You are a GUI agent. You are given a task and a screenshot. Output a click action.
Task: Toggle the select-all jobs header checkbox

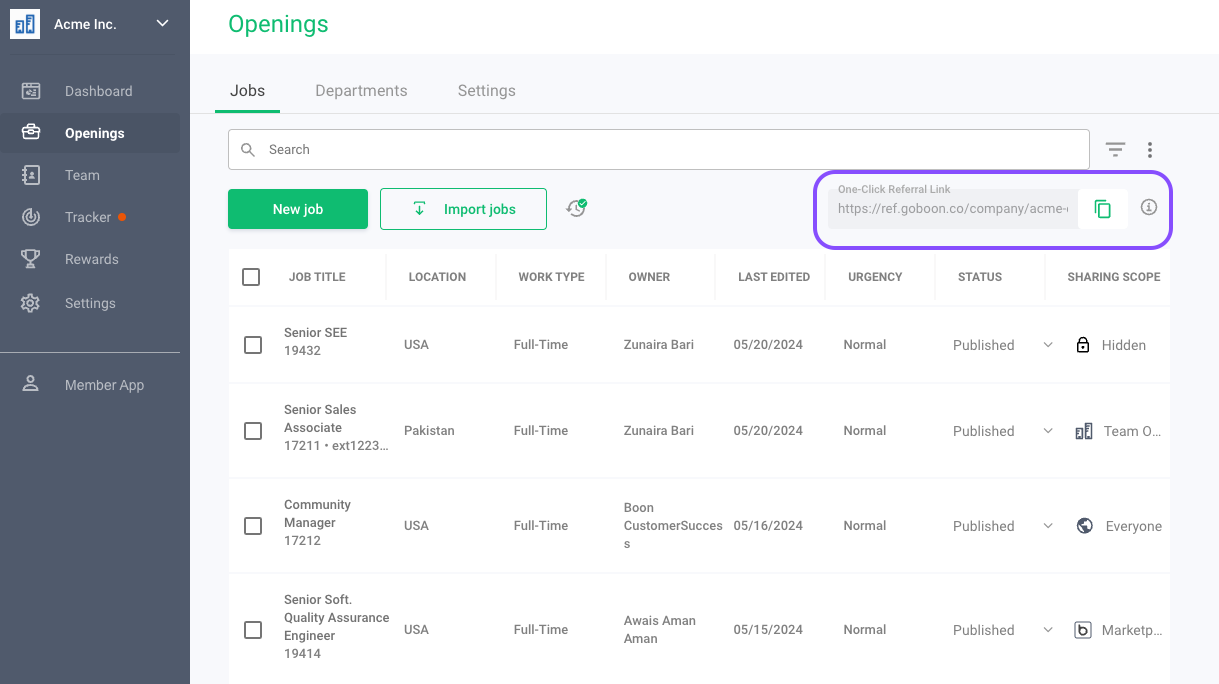251,277
